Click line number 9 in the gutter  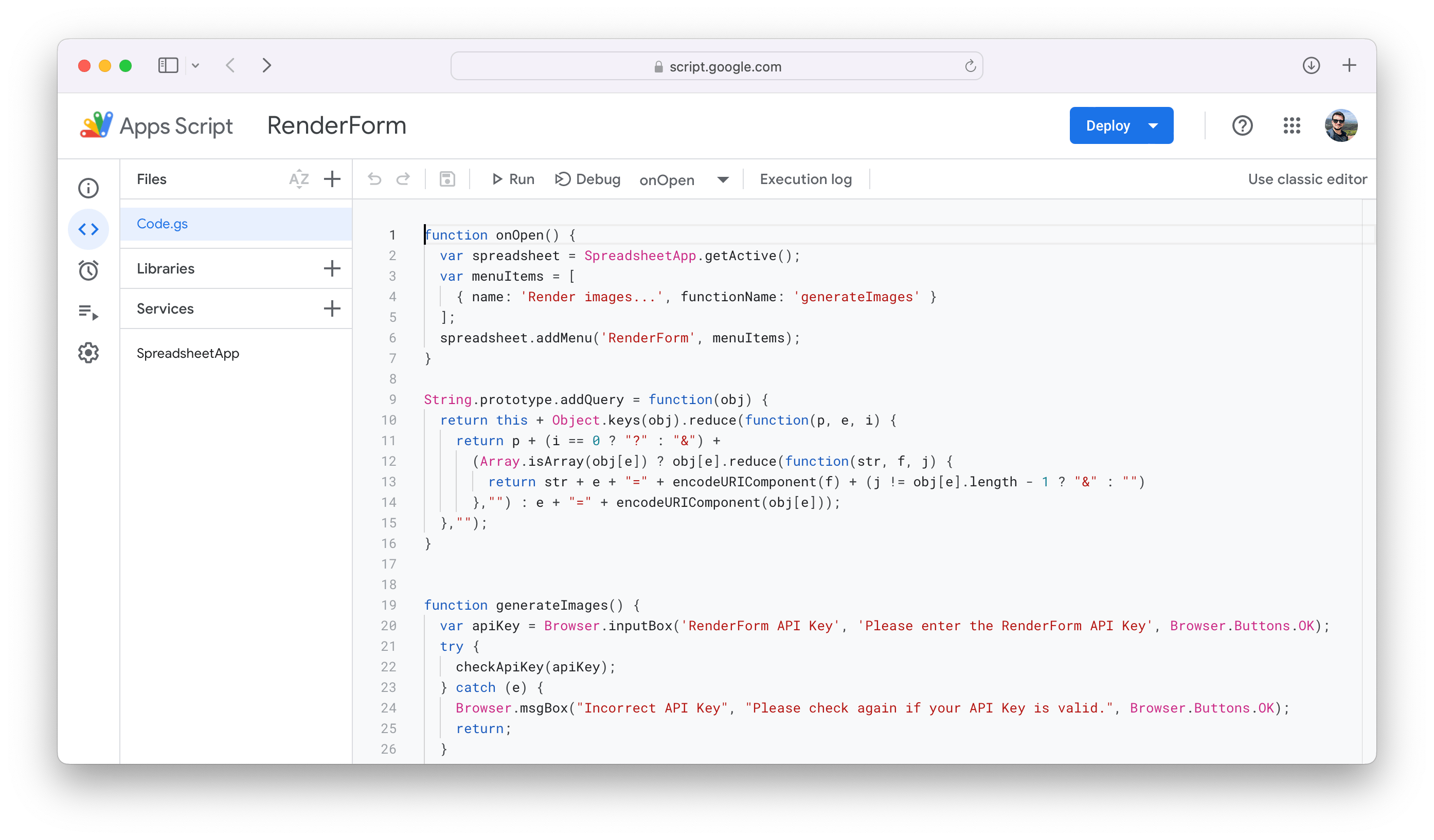392,399
